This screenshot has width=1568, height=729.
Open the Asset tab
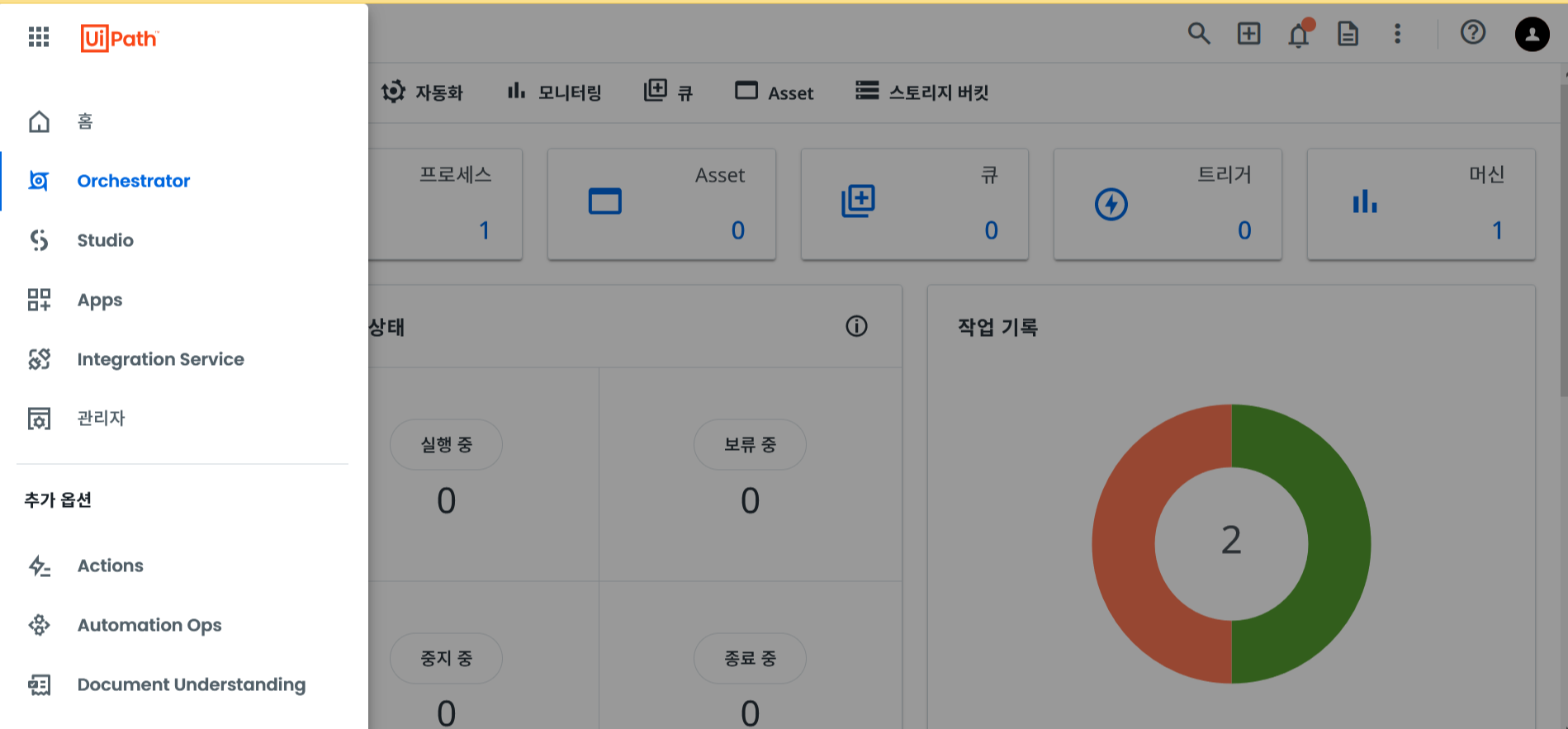click(x=775, y=92)
